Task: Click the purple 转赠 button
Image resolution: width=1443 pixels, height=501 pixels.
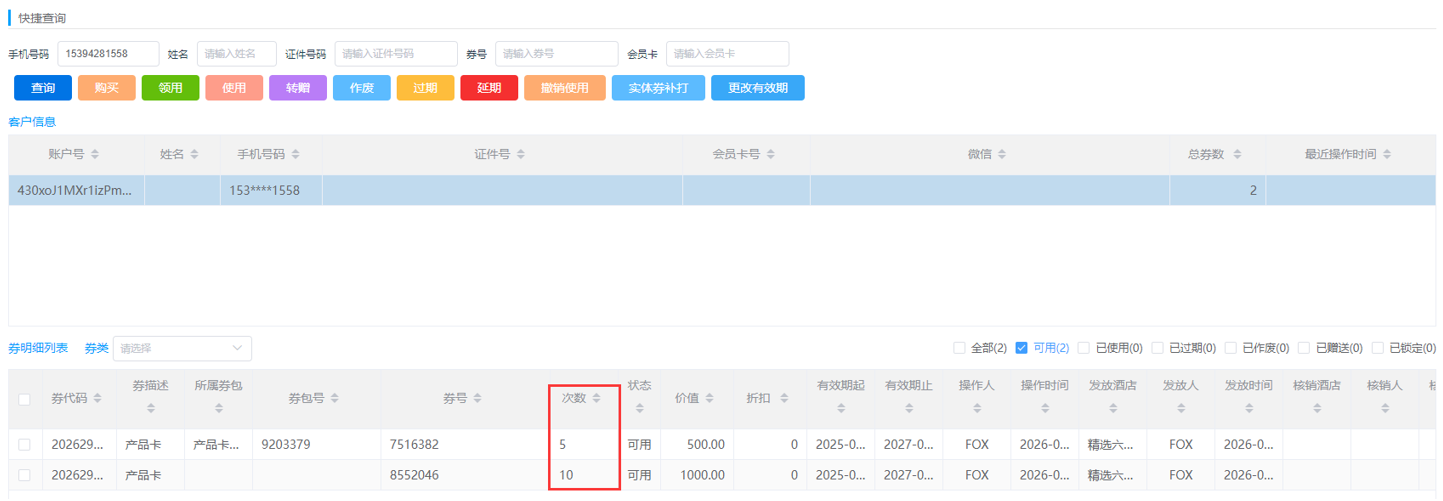Action: tap(298, 88)
